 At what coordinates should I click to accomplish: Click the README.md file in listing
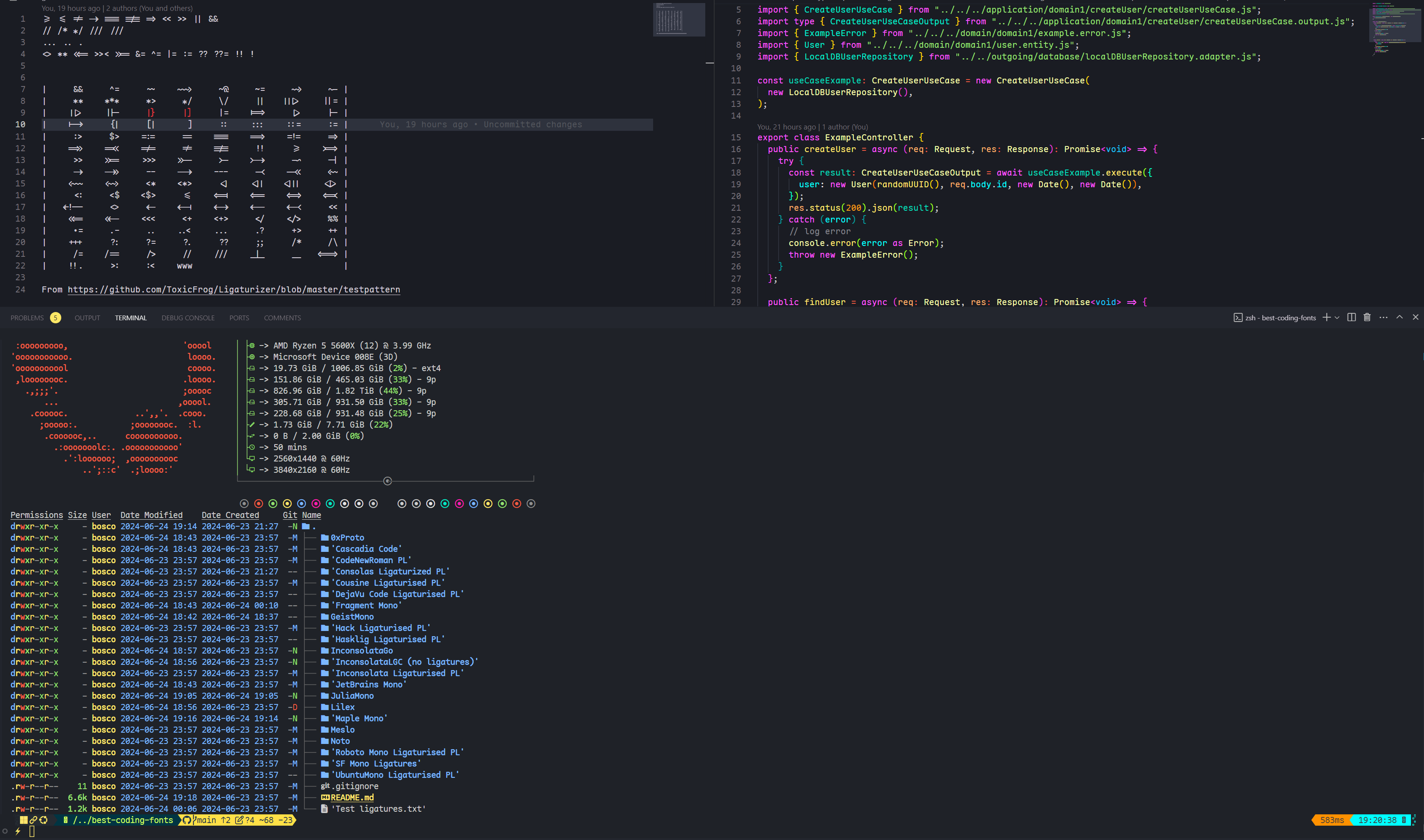coord(352,797)
